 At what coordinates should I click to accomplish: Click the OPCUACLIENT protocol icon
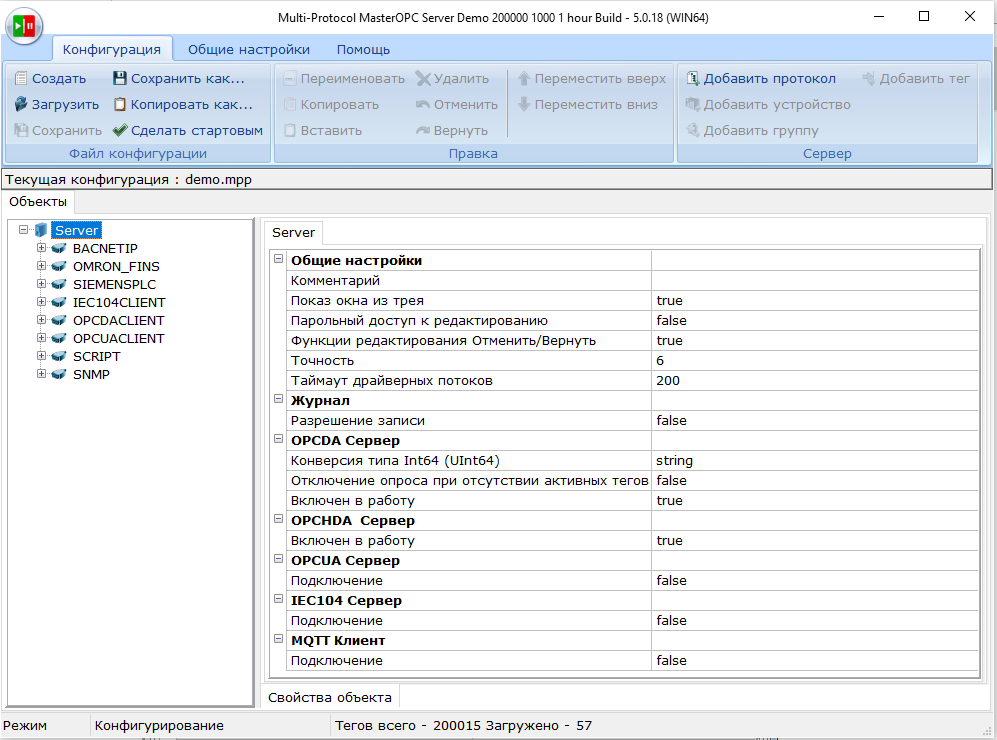(58, 338)
